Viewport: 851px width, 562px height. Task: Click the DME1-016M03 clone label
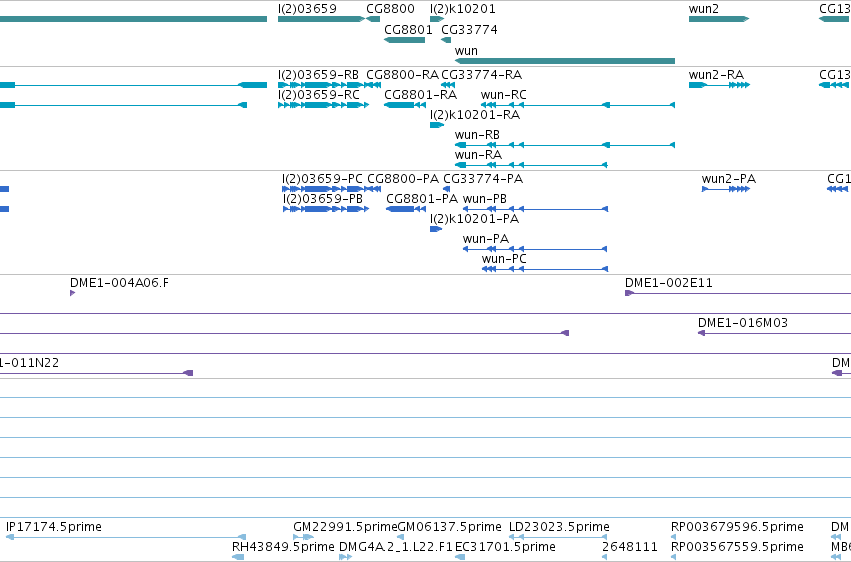click(743, 323)
